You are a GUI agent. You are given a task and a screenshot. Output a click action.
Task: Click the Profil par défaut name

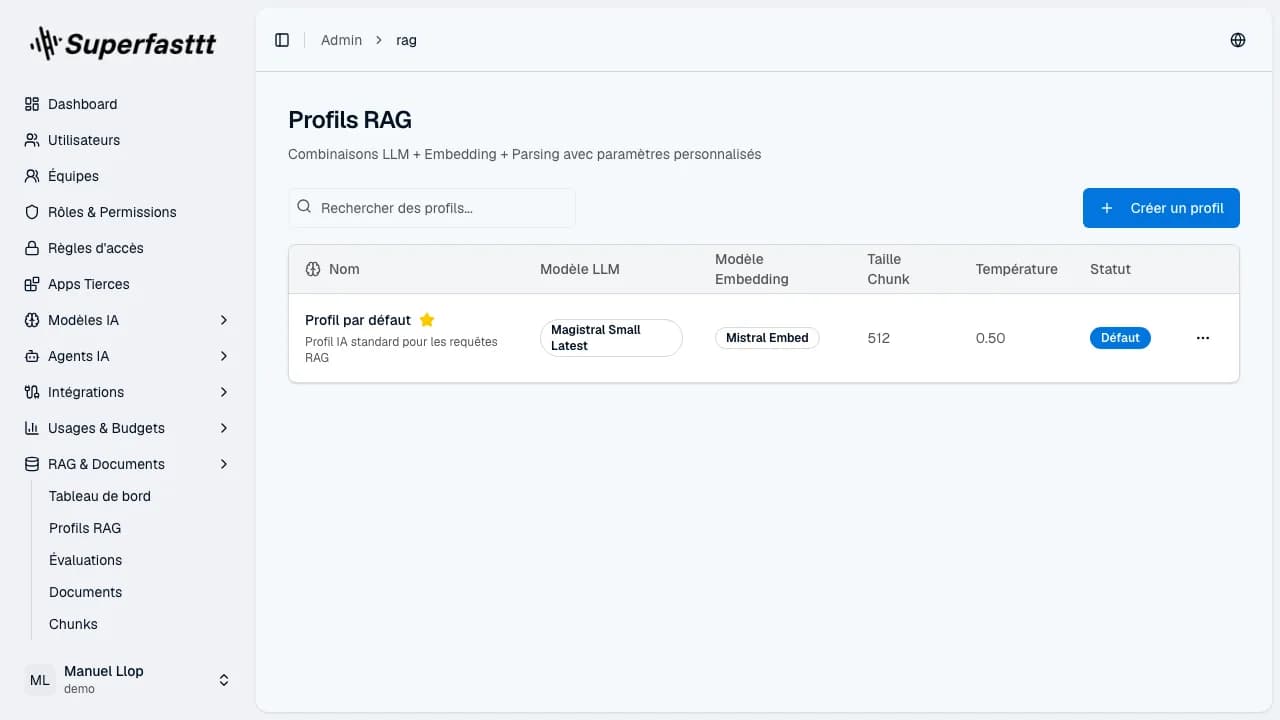(x=358, y=320)
